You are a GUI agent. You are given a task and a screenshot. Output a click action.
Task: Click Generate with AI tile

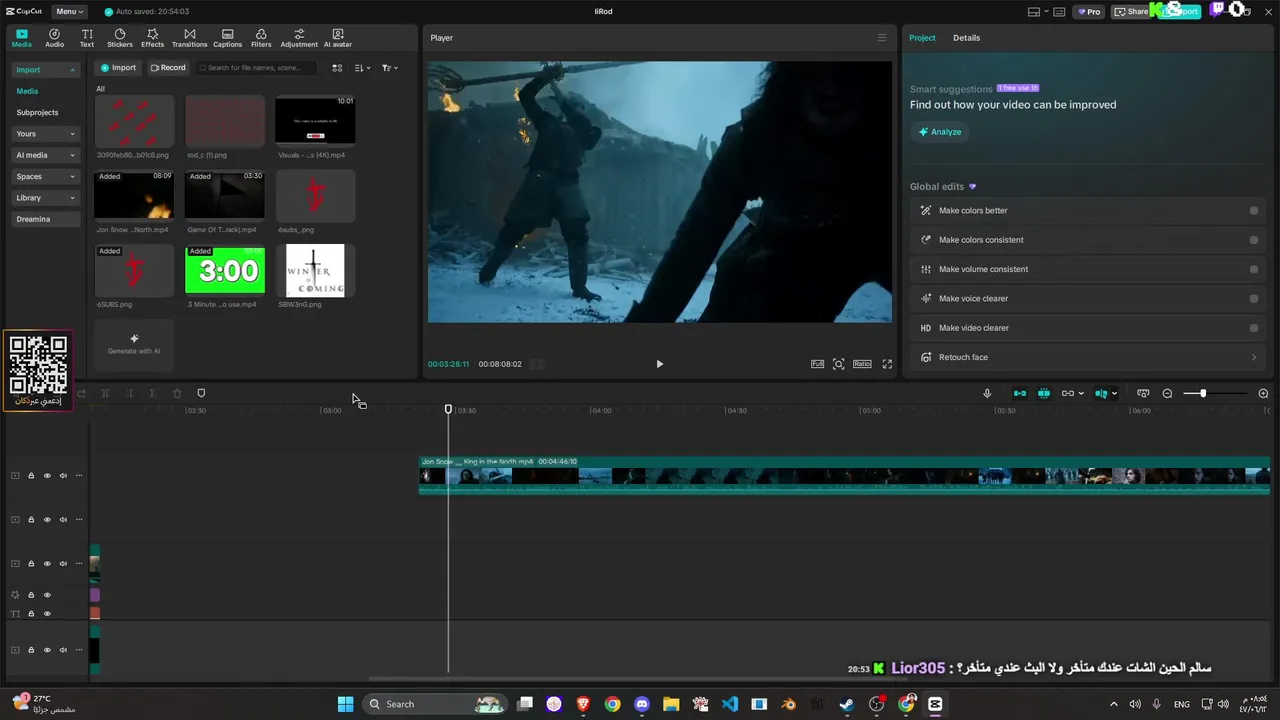pyautogui.click(x=134, y=343)
